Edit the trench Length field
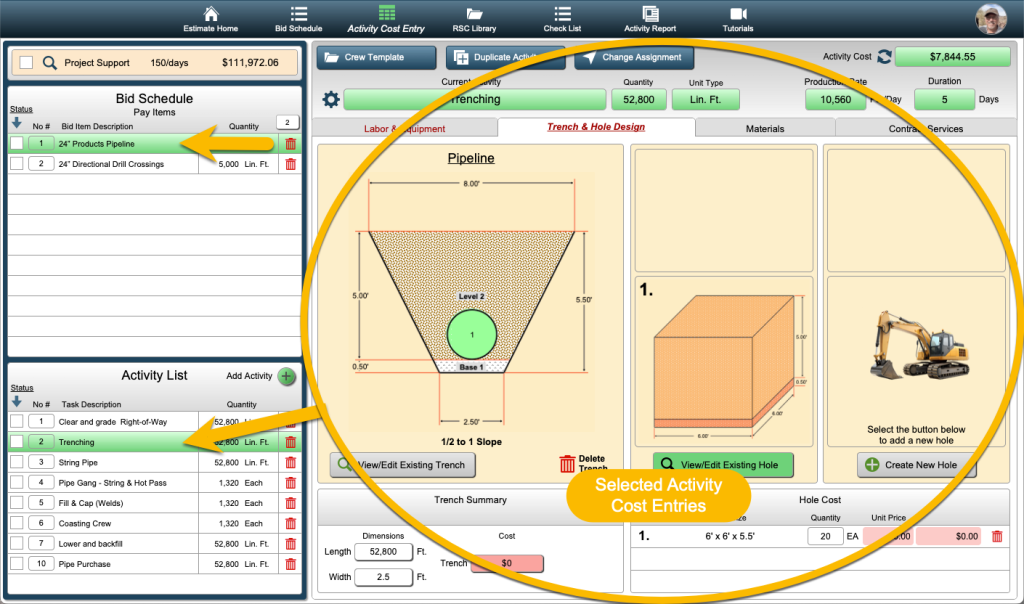Viewport: 1024px width, 604px height. click(383, 552)
